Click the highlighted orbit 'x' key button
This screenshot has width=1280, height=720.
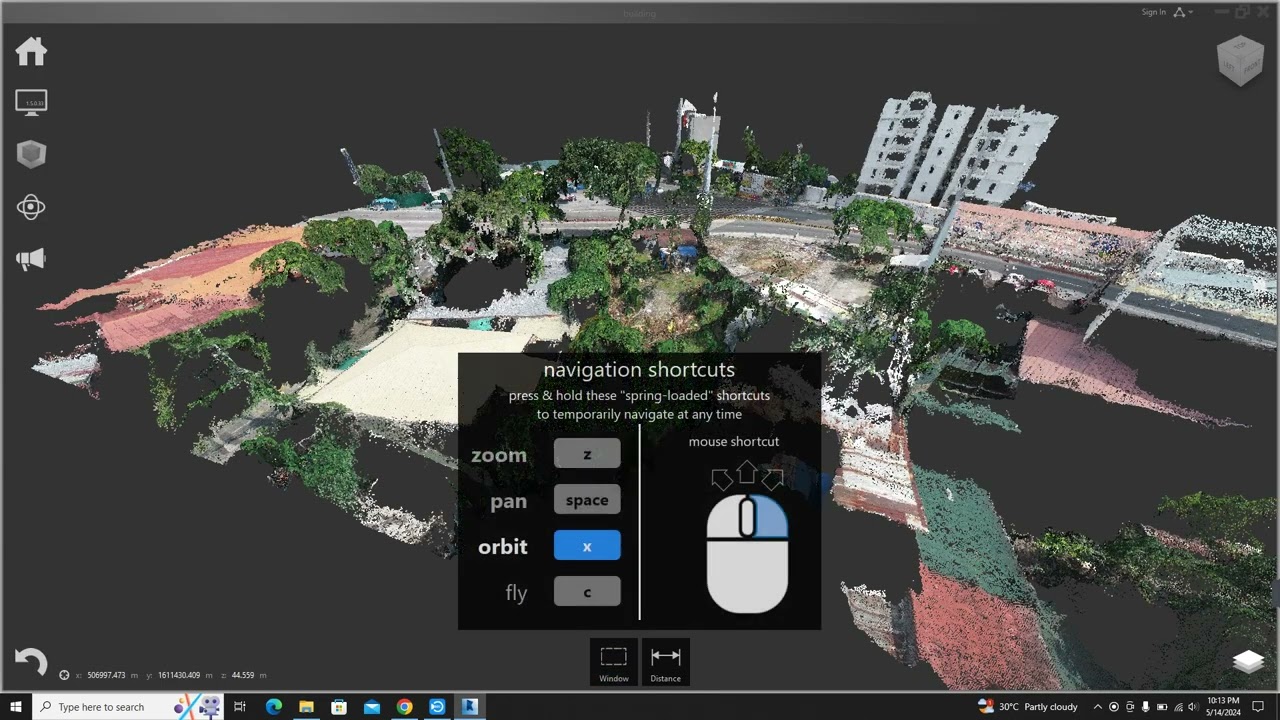coord(587,546)
